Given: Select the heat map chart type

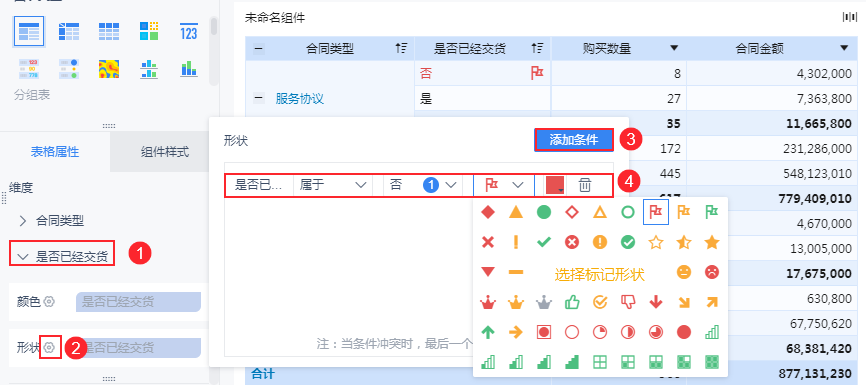Looking at the screenshot, I should [x=109, y=68].
